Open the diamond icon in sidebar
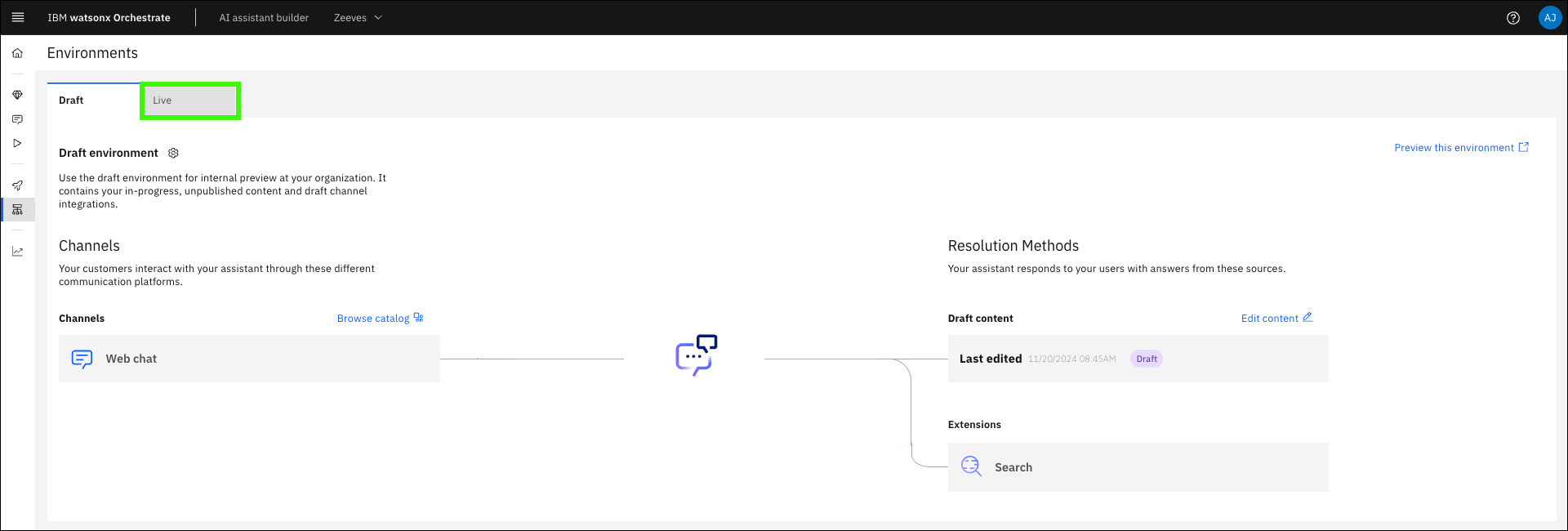This screenshot has width=1568, height=531. (17, 95)
